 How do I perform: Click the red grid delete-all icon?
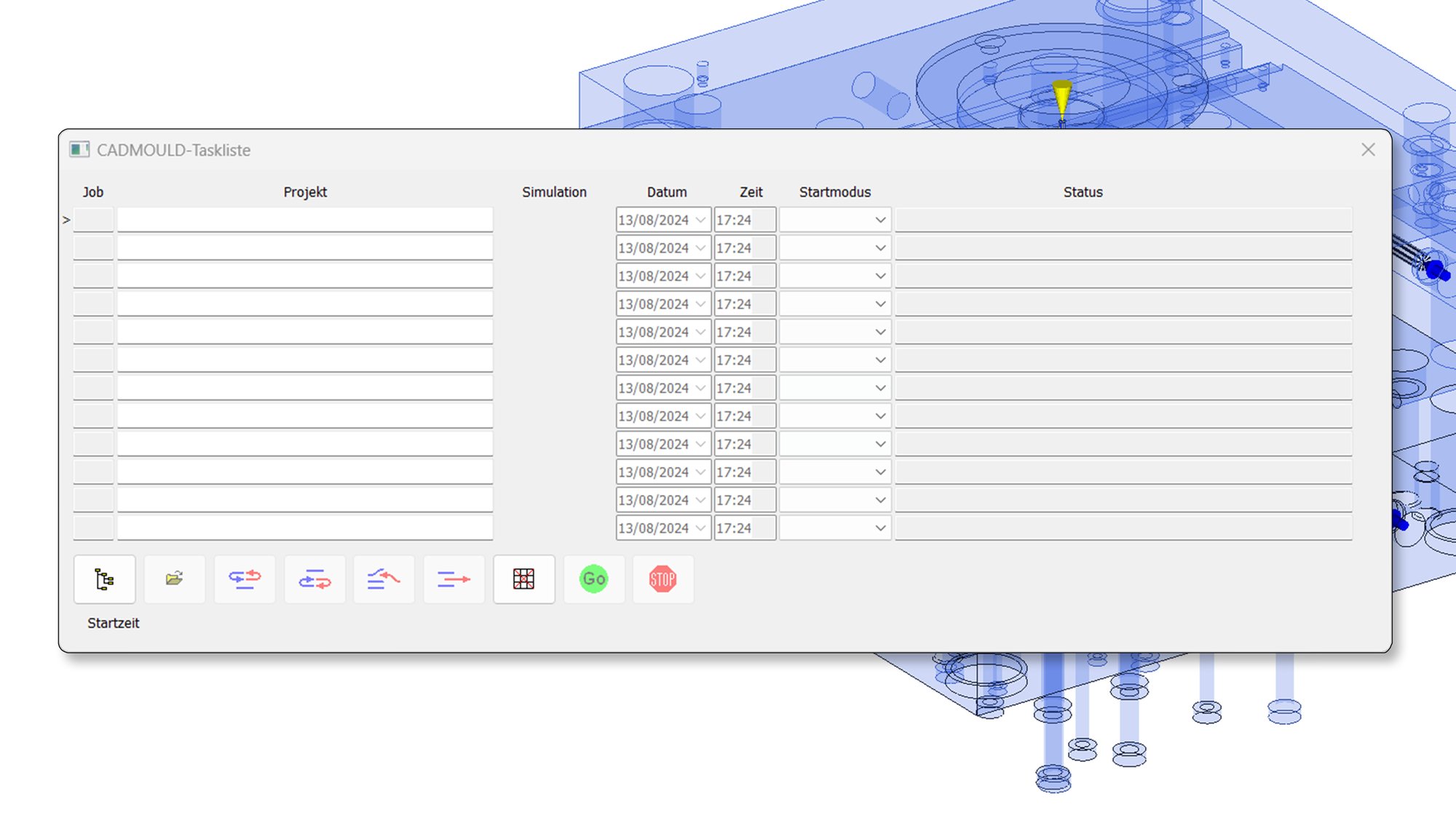coord(523,579)
